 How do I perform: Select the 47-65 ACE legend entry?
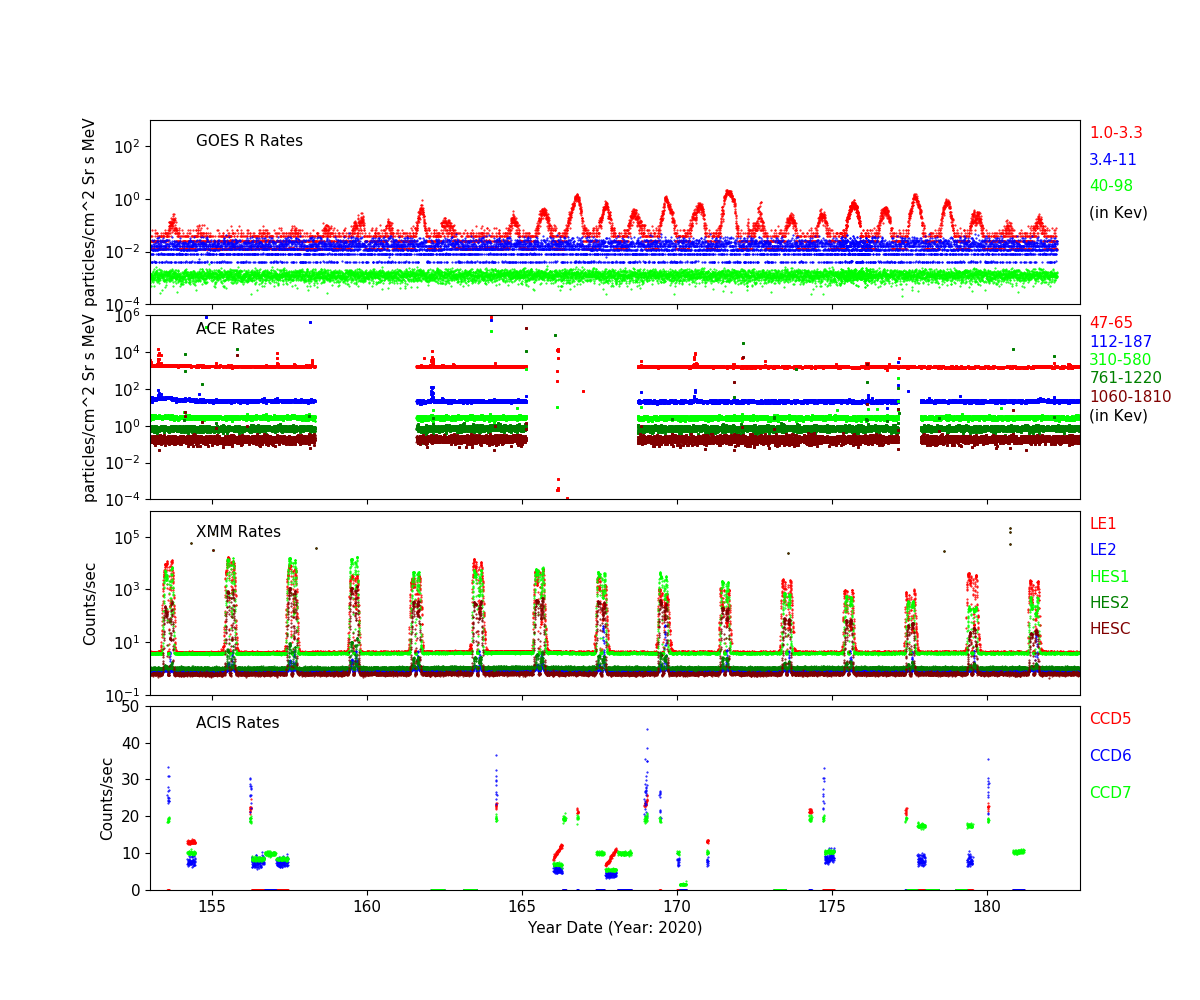pyautogui.click(x=1110, y=323)
